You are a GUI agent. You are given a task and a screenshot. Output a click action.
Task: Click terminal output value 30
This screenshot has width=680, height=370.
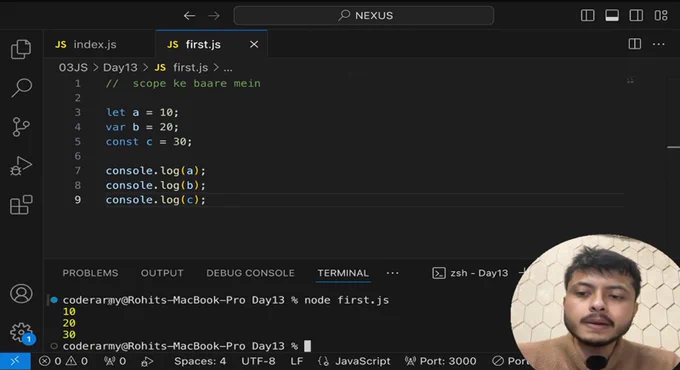[x=69, y=334]
